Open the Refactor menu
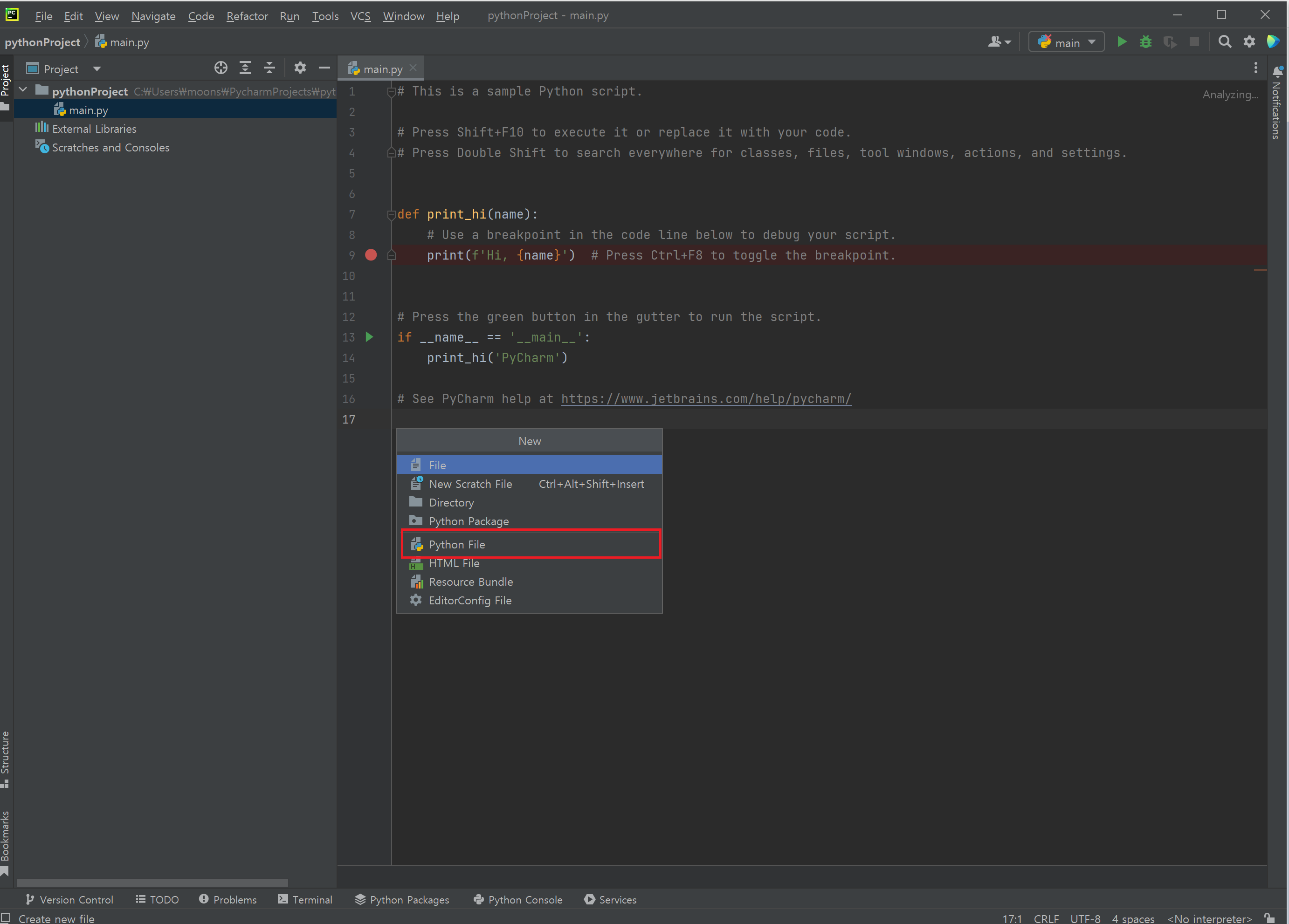This screenshot has height=924, width=1289. 247,16
